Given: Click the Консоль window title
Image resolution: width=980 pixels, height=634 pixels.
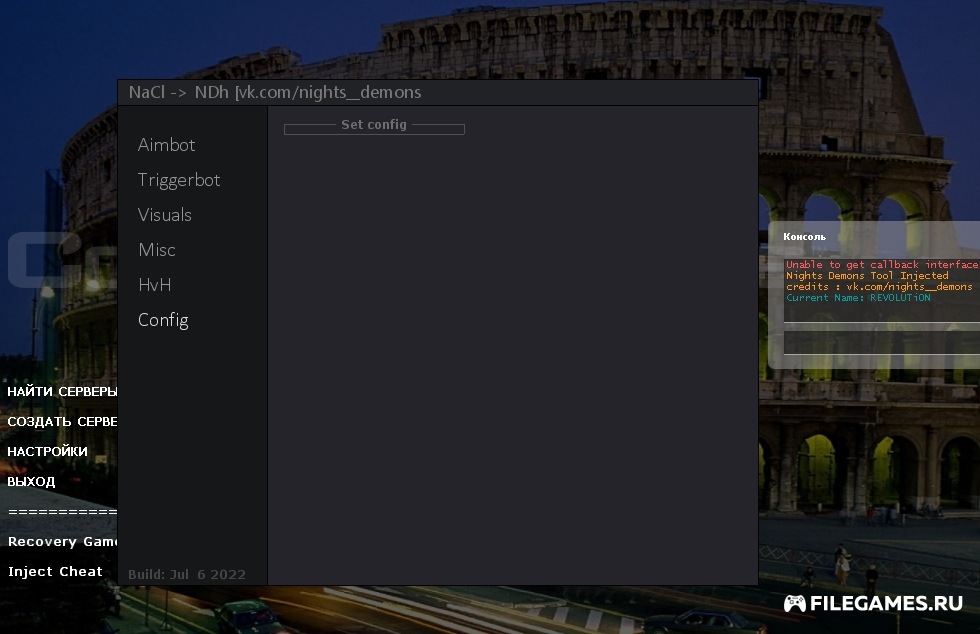Looking at the screenshot, I should [804, 236].
